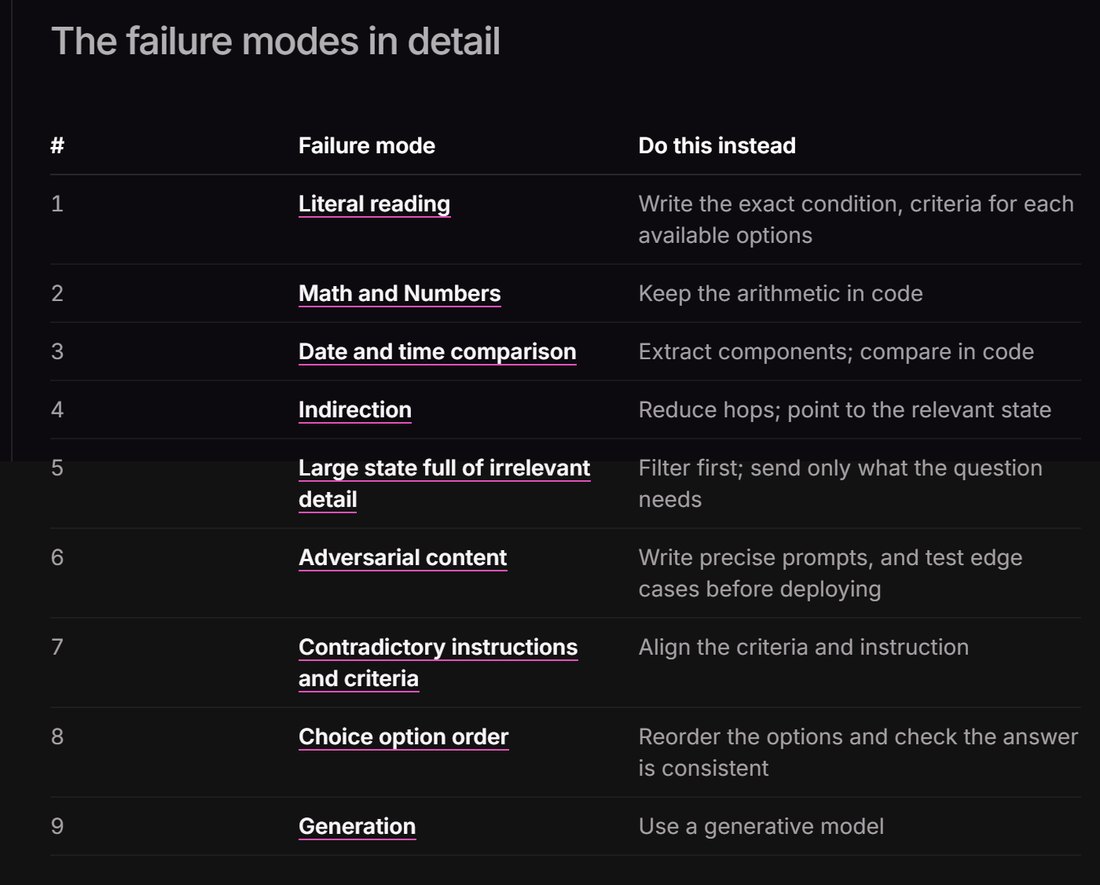Follow the Date and time comparison link
The image size is (1100, 885).
tap(437, 351)
